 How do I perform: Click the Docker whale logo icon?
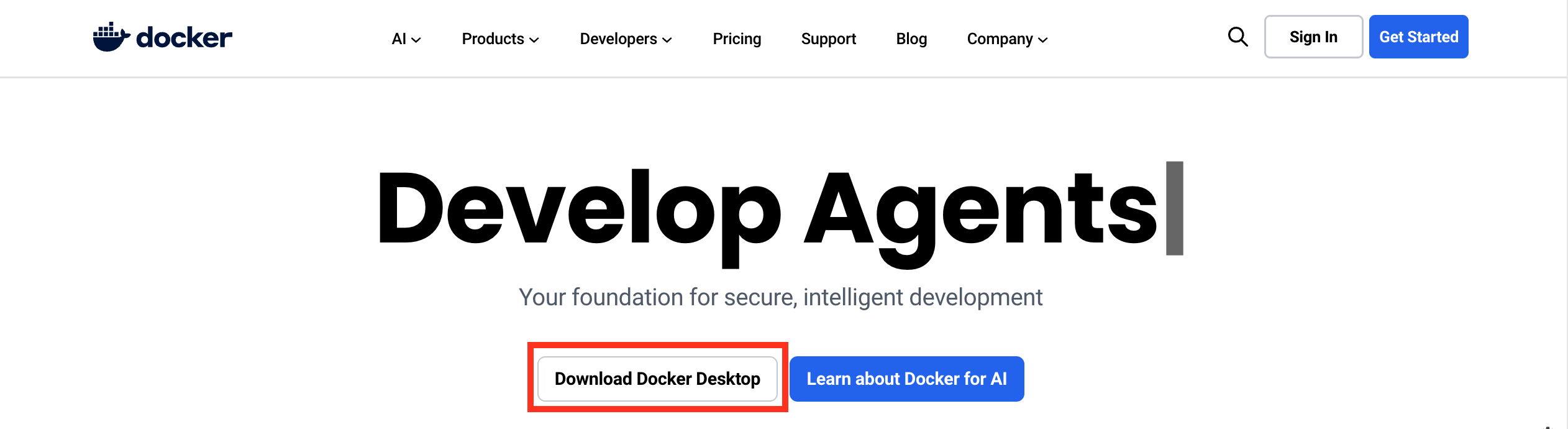pyautogui.click(x=111, y=37)
